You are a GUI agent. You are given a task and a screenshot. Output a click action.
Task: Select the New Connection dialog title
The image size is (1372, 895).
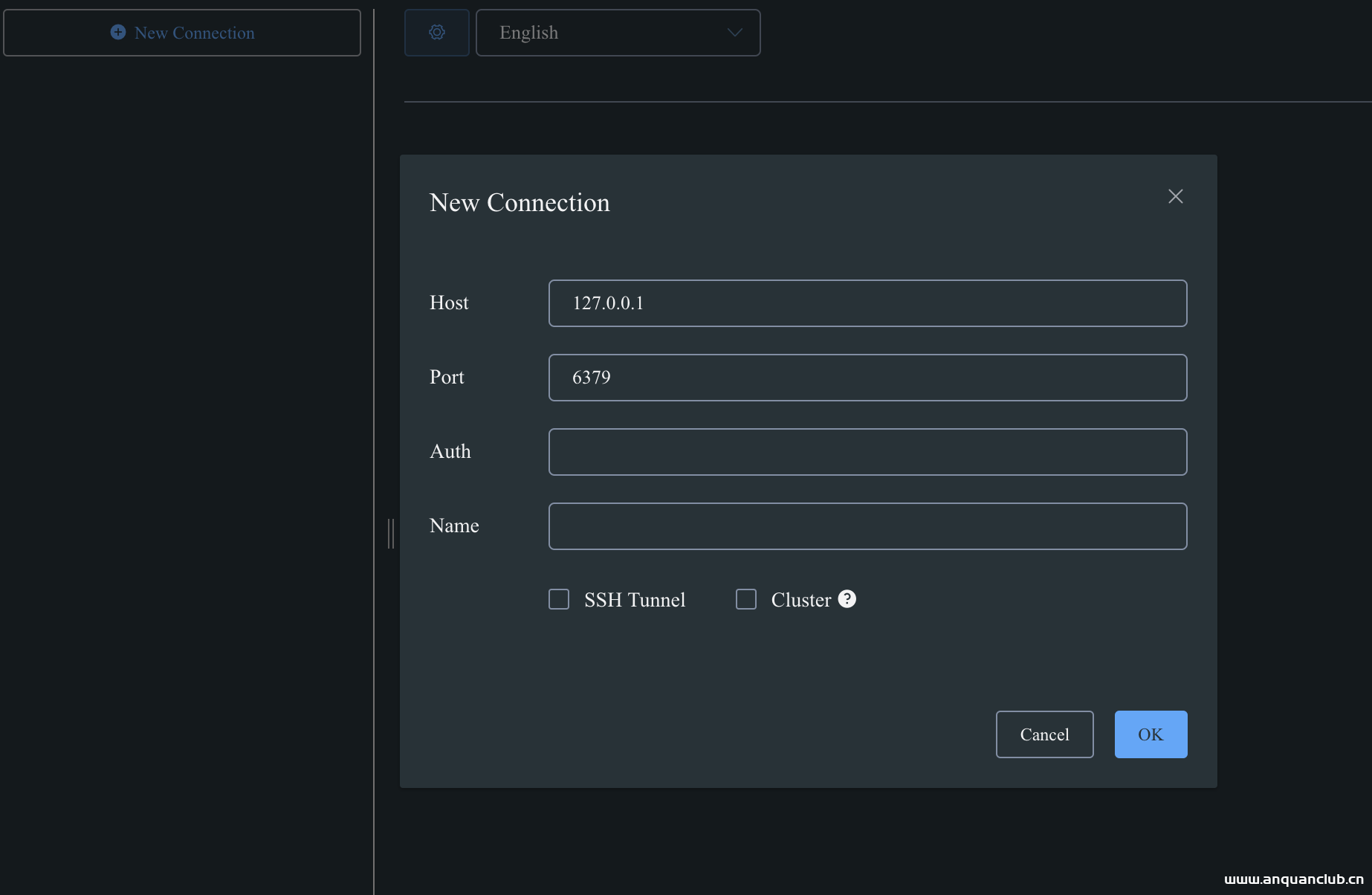(x=519, y=201)
